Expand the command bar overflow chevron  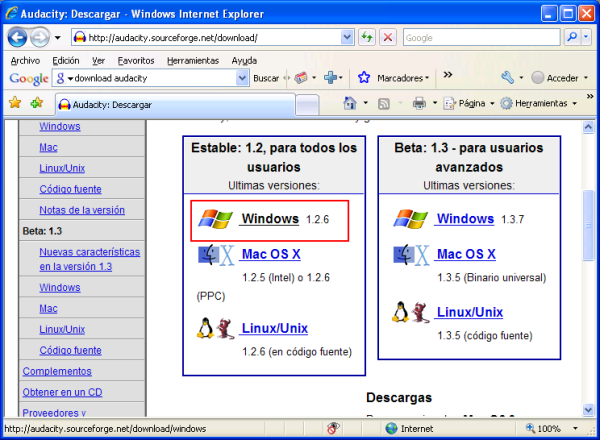click(590, 96)
